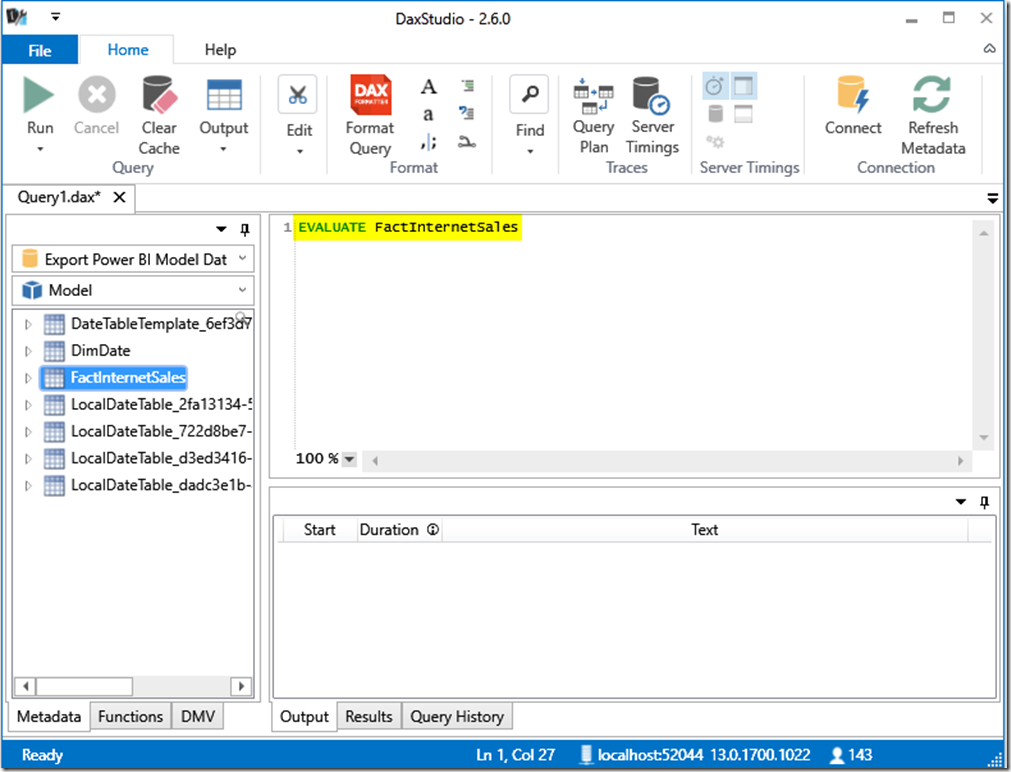Open the metadata pane options arrow

click(x=221, y=229)
